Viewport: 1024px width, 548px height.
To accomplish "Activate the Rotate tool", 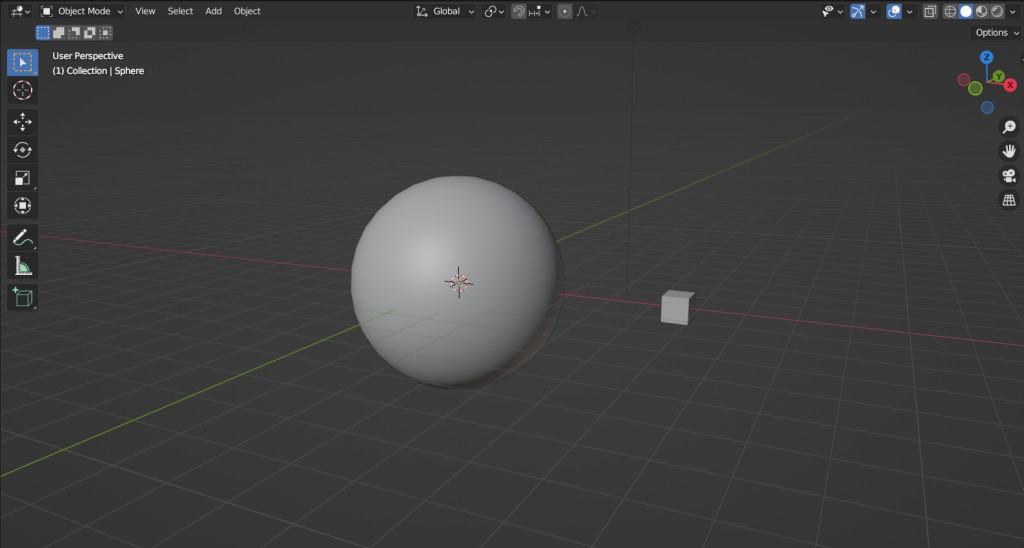I will (22, 150).
